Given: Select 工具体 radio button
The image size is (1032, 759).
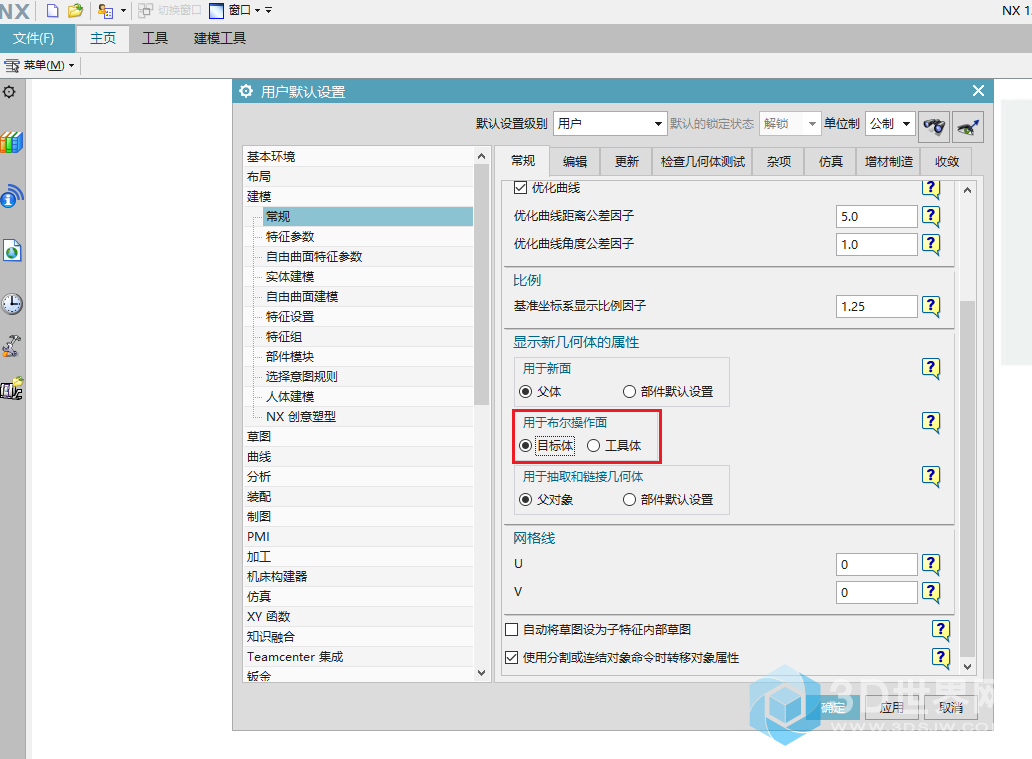Looking at the screenshot, I should (x=594, y=446).
